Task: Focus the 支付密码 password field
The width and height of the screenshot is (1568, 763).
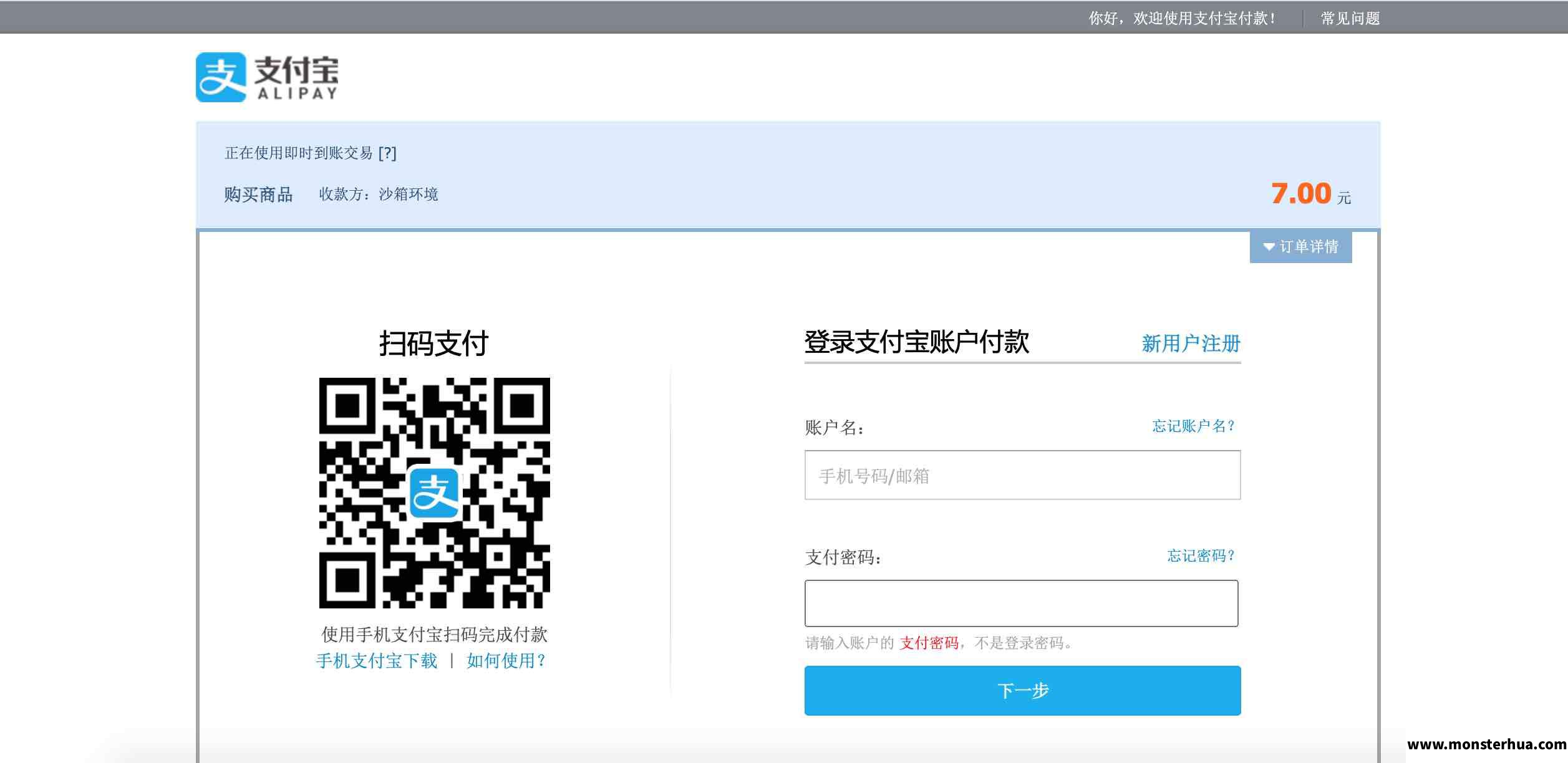Action: pos(1021,603)
